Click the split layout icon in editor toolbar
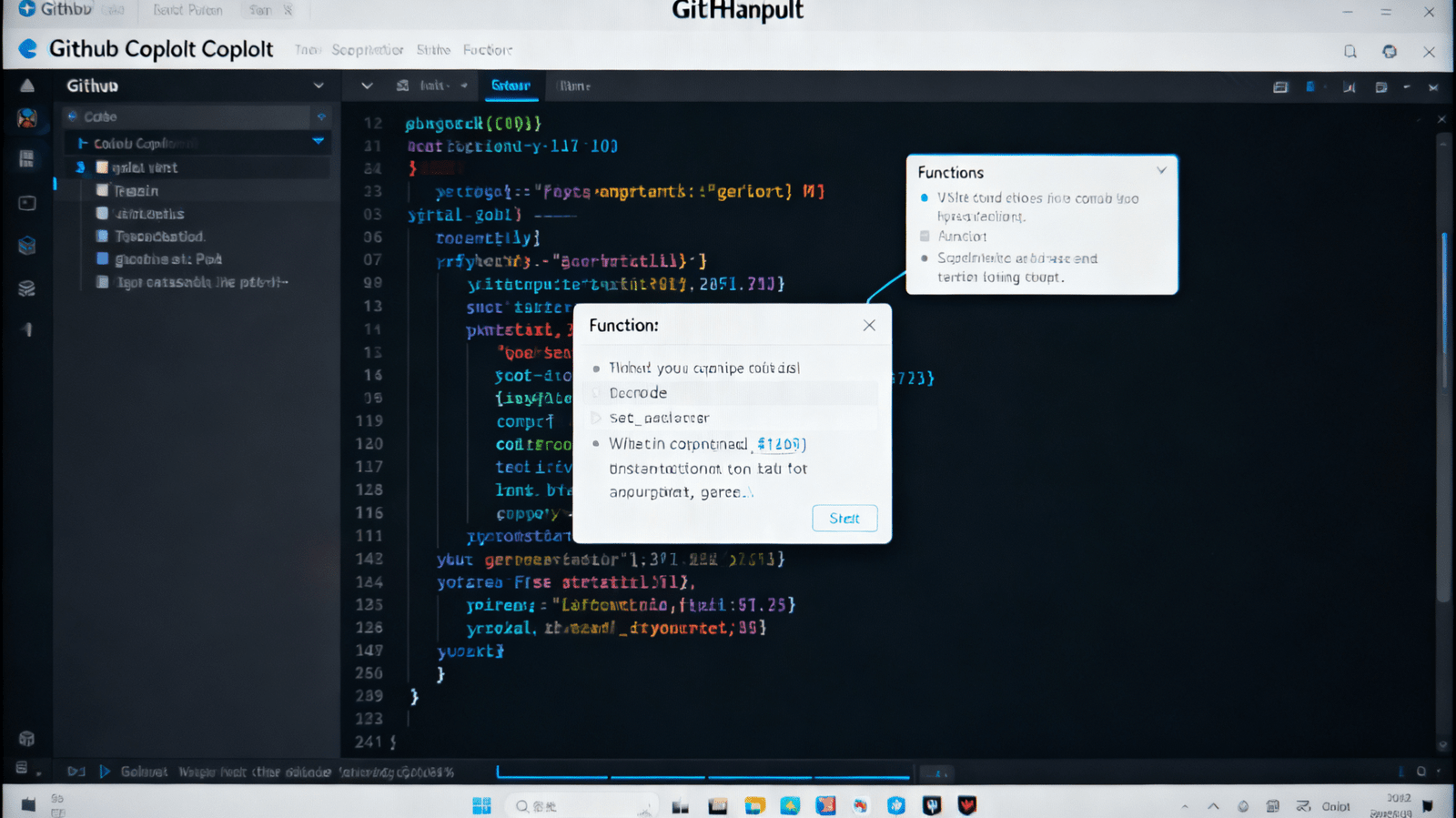Viewport: 1456px width, 818px height. (x=1280, y=87)
